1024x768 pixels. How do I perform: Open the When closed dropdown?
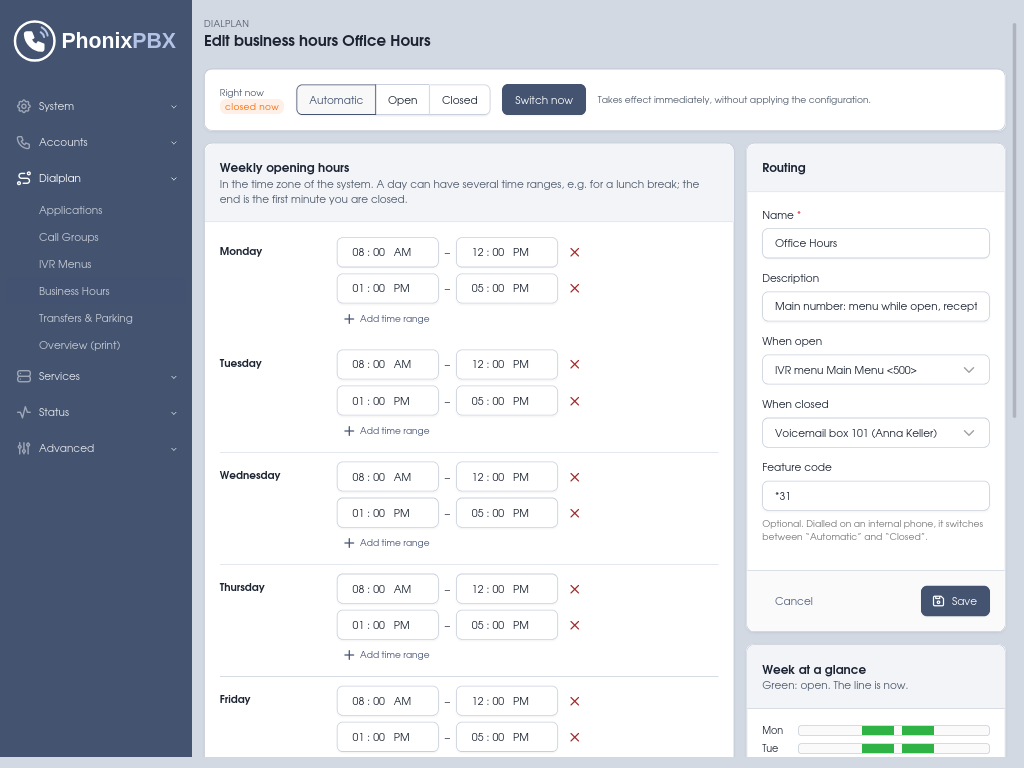click(x=876, y=433)
